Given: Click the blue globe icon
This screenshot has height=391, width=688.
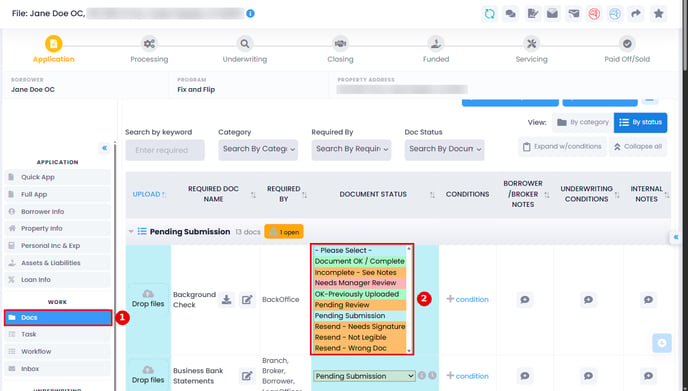Looking at the screenshot, I should (615, 14).
